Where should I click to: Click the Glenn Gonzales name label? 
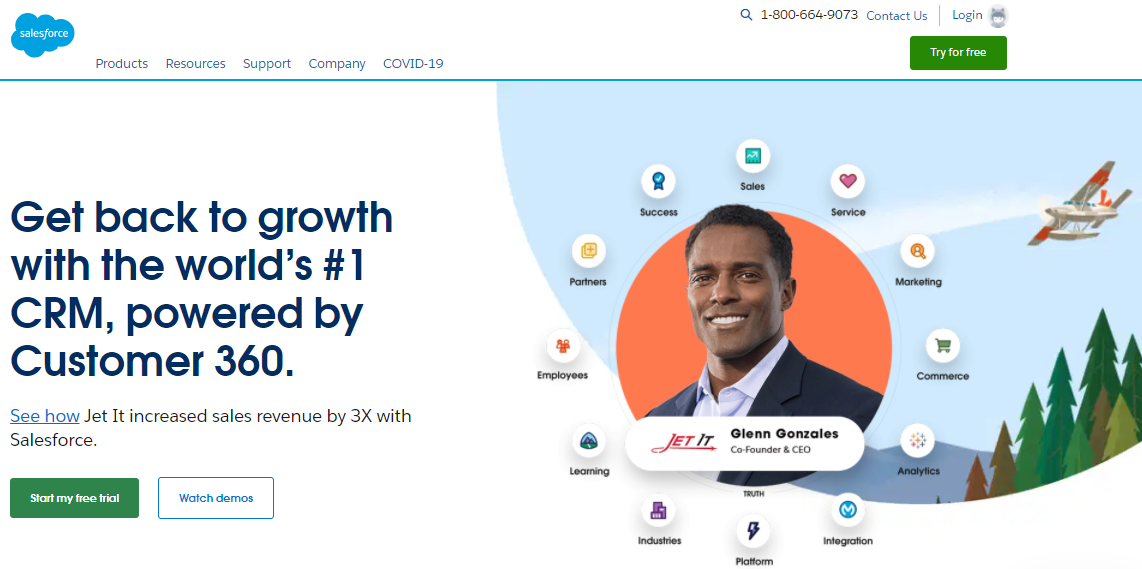[784, 433]
